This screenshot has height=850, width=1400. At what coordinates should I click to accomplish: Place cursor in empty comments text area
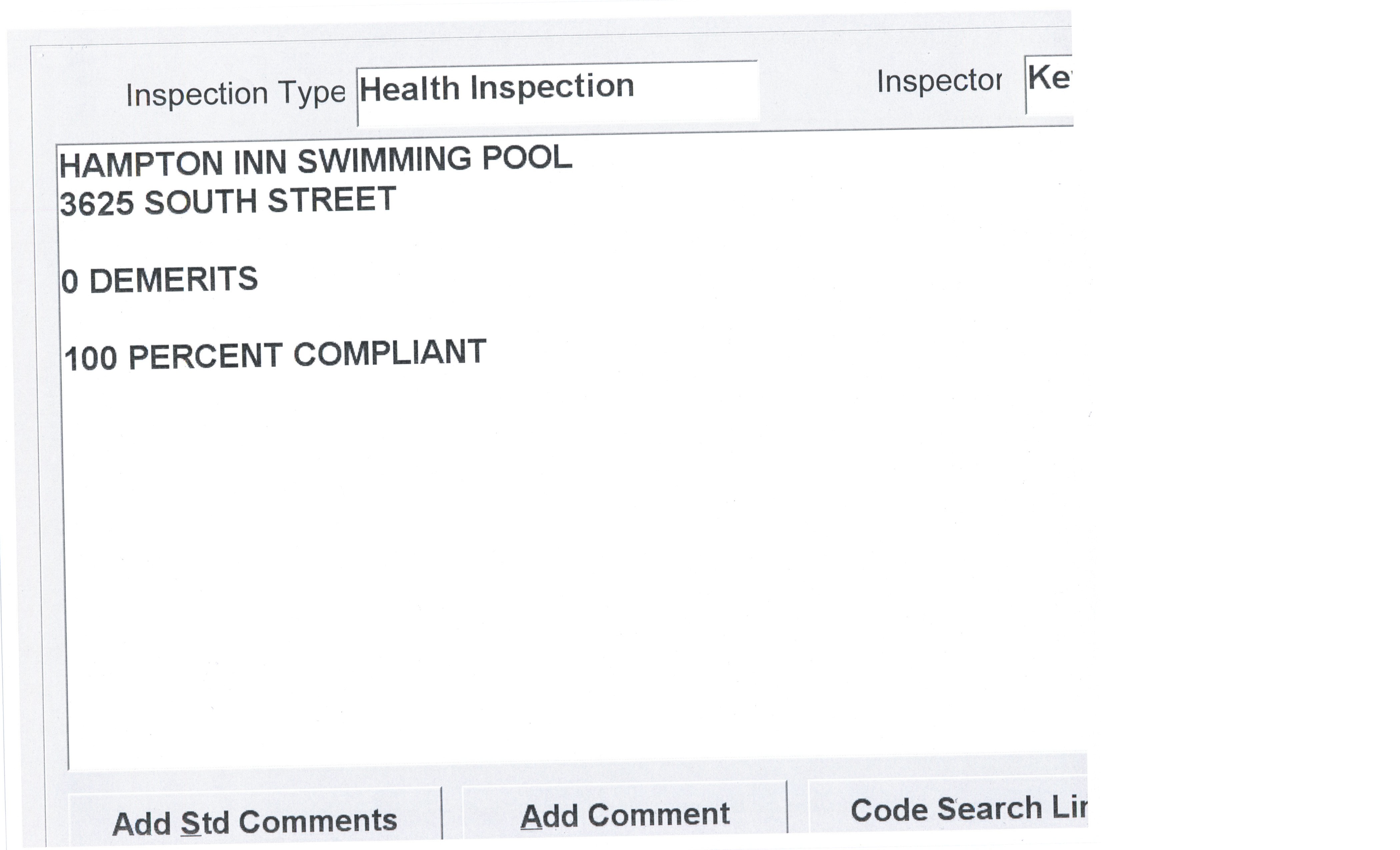568,568
